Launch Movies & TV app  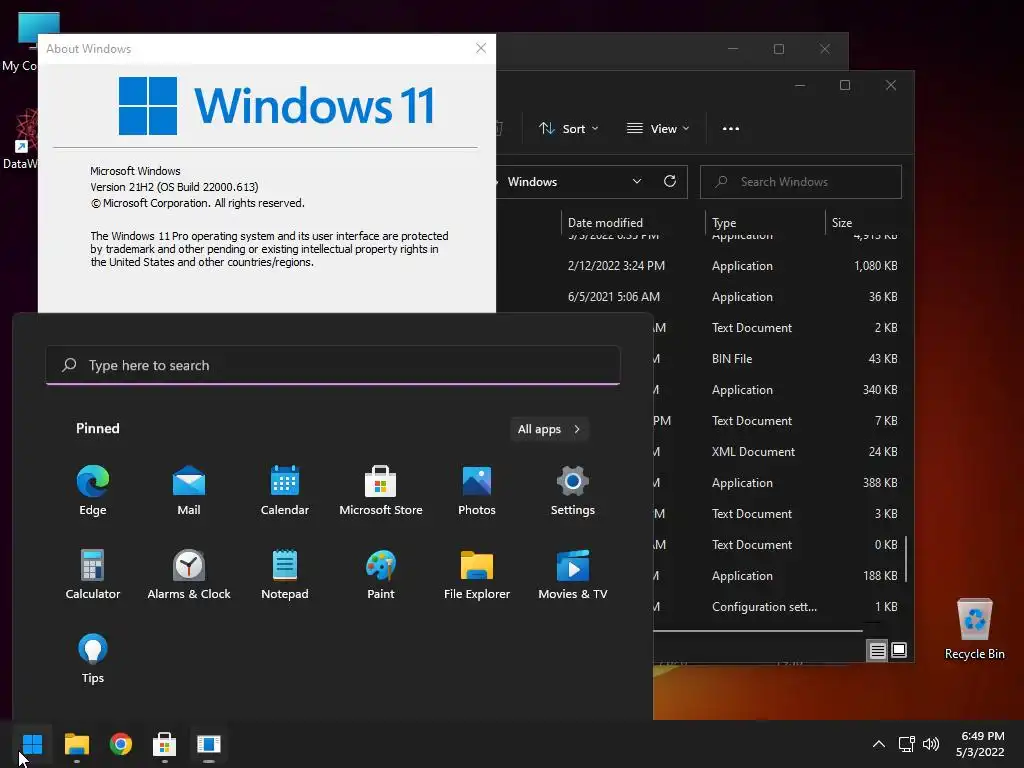pyautogui.click(x=573, y=574)
